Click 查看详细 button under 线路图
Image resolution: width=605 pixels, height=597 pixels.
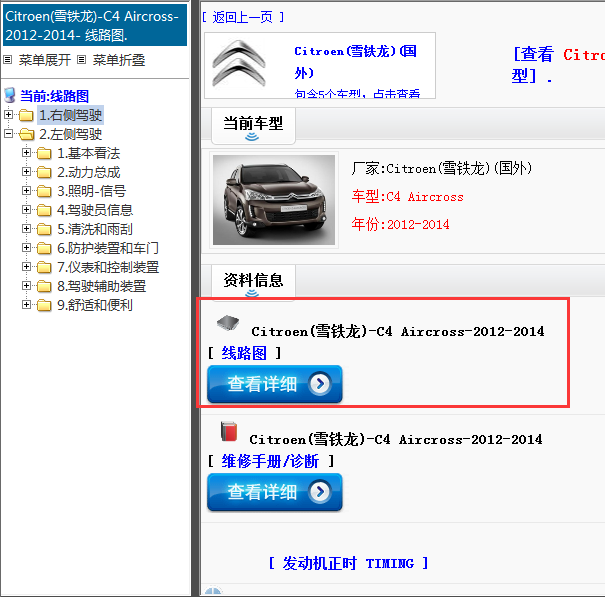point(275,384)
